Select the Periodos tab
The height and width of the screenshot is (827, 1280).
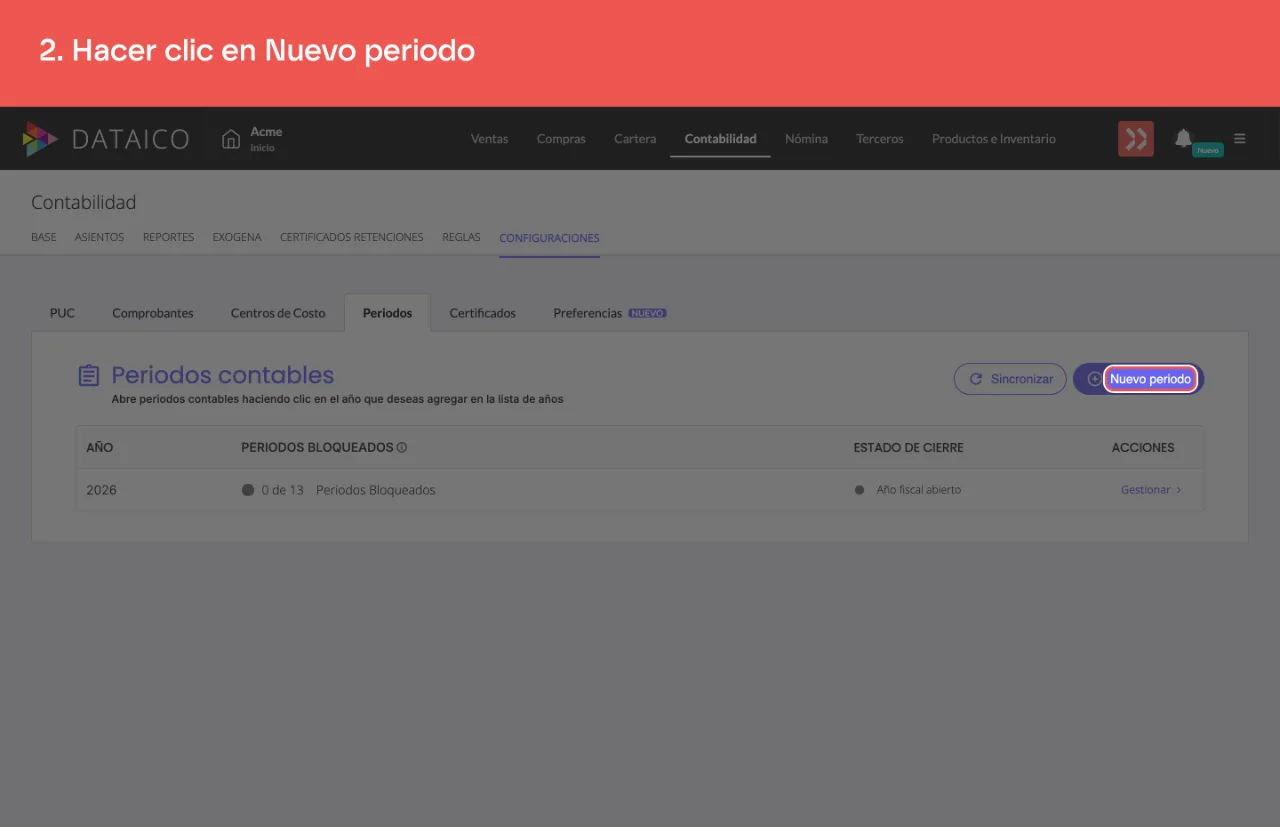tap(388, 313)
